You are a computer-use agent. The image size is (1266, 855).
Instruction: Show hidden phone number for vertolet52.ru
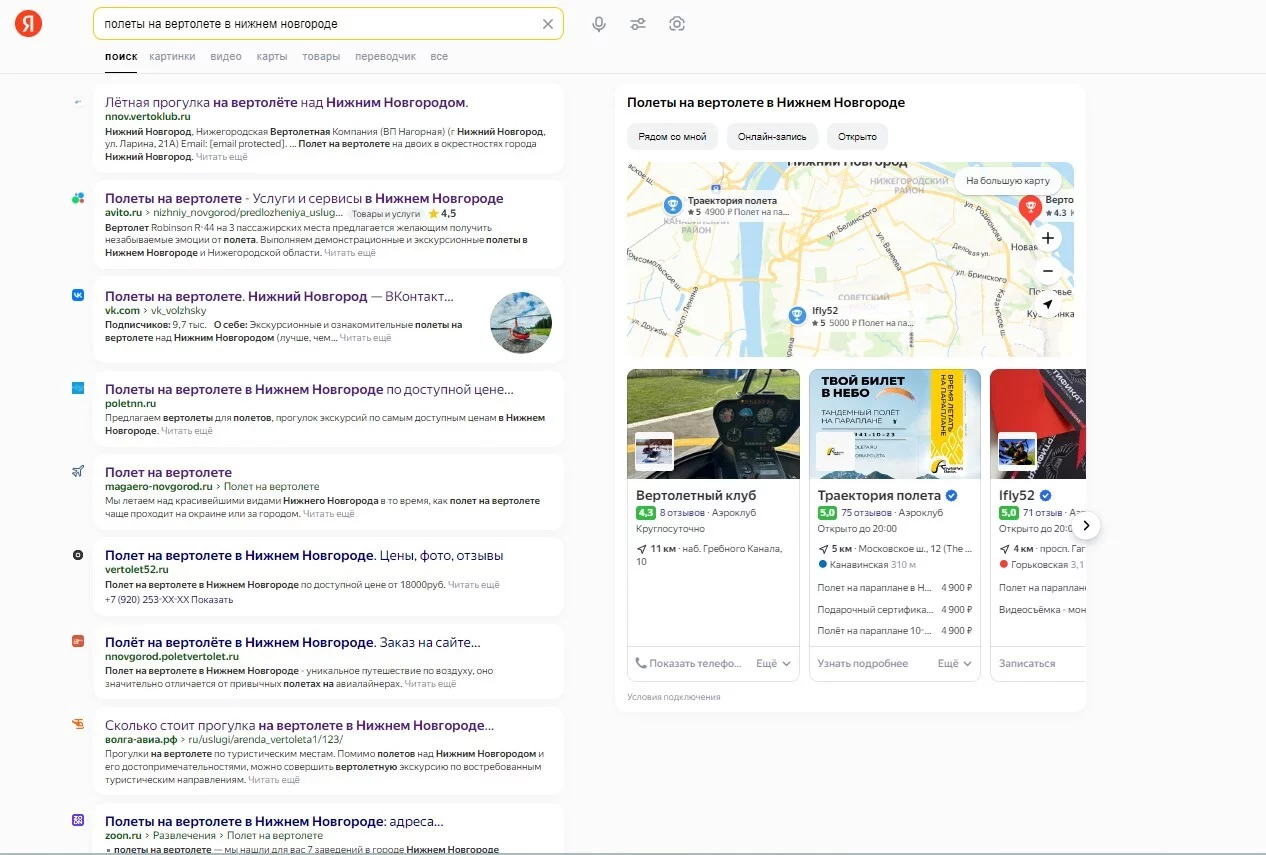point(211,600)
